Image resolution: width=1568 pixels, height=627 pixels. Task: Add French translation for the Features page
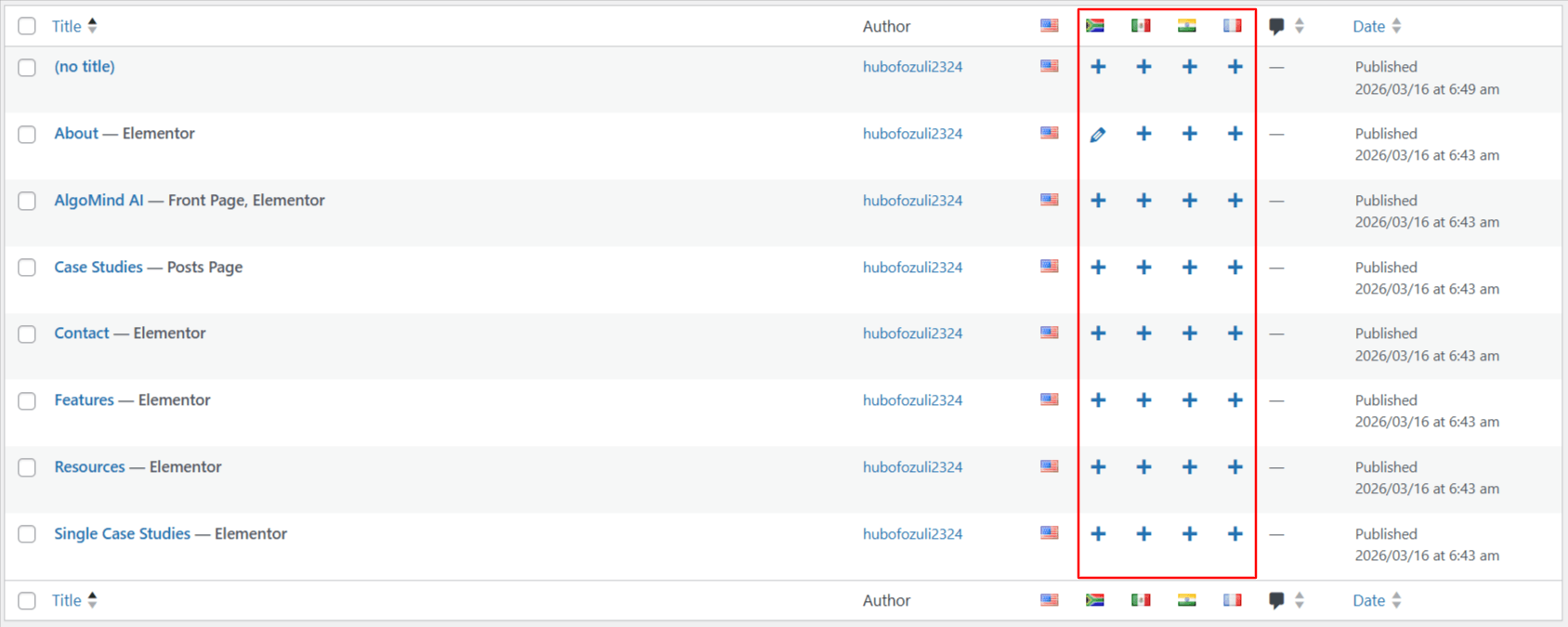coord(1235,400)
